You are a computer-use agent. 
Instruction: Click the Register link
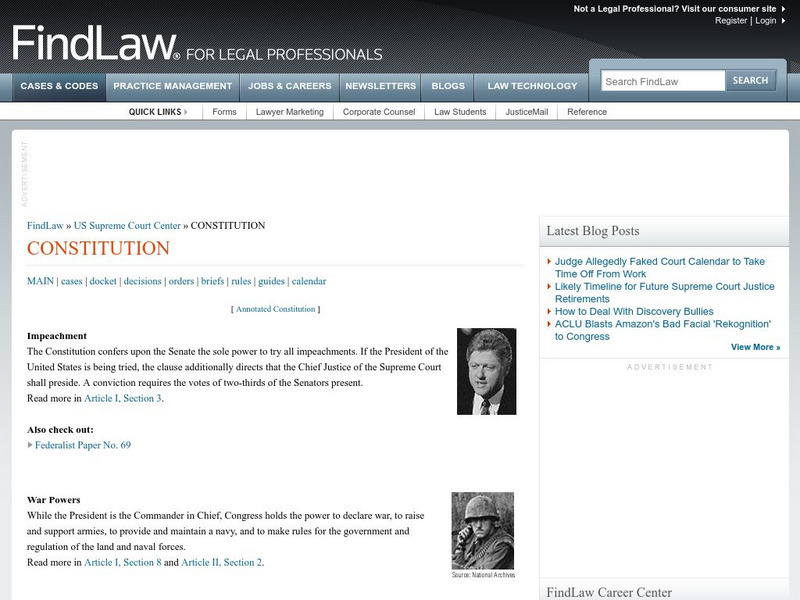tap(731, 20)
